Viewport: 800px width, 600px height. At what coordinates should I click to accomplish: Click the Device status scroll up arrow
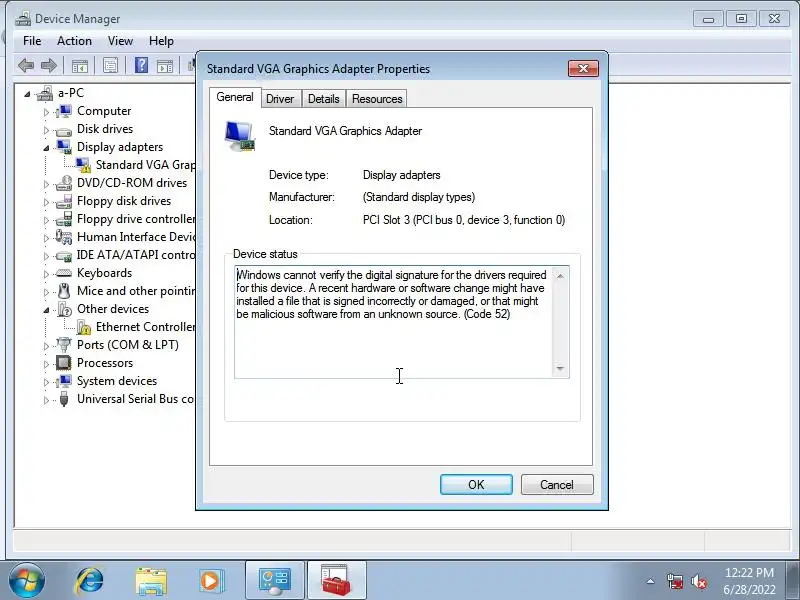point(560,276)
